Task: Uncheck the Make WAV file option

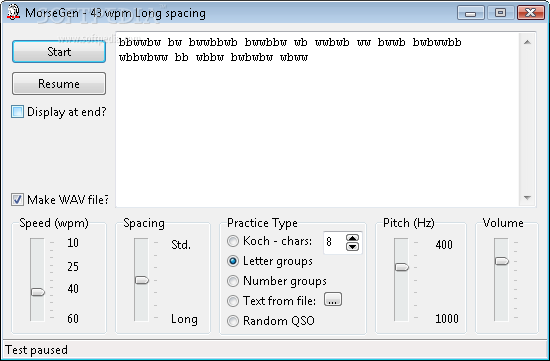Action: [18, 200]
